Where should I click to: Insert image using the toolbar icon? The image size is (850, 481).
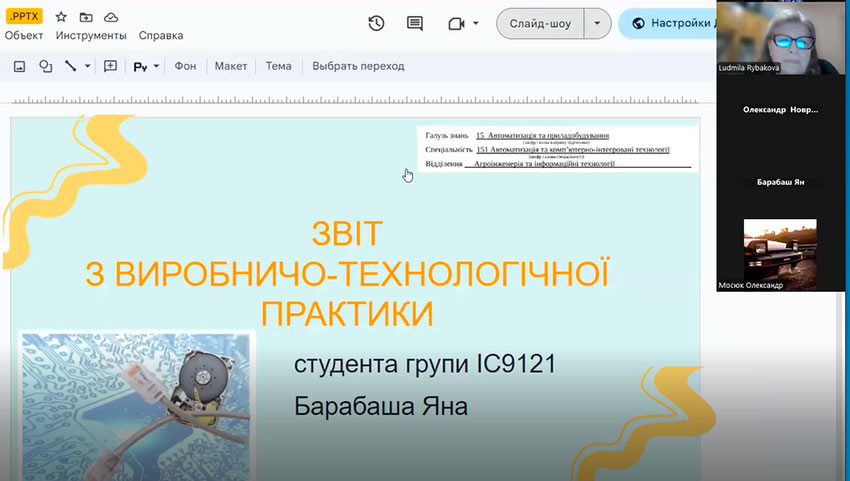tap(19, 67)
